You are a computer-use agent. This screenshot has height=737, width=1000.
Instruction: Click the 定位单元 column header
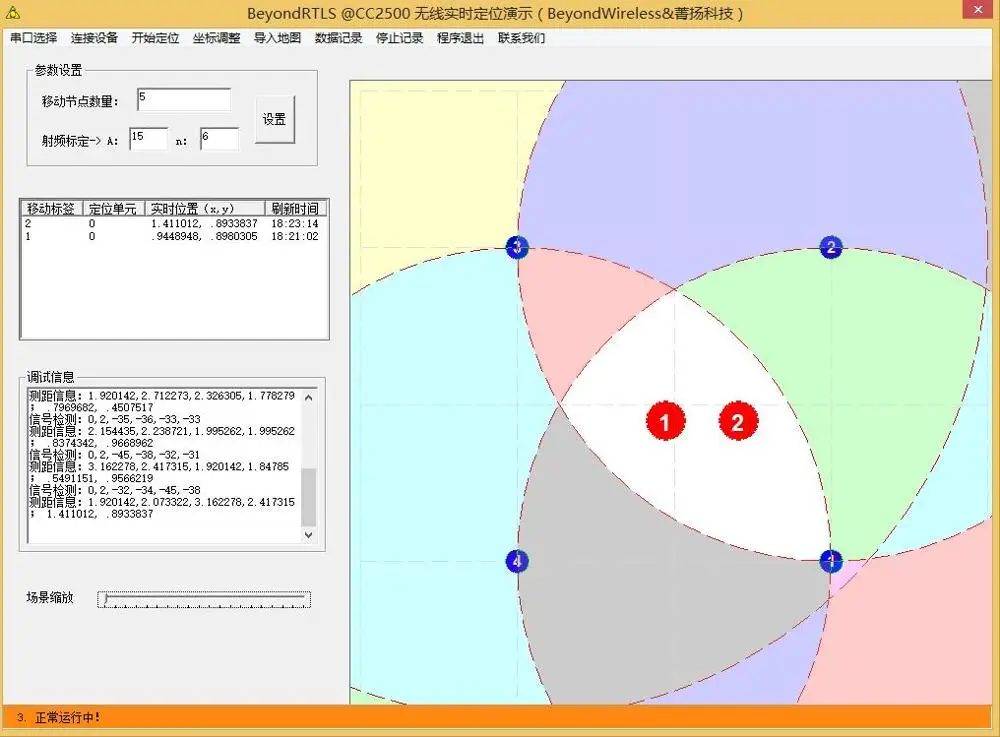coord(113,208)
